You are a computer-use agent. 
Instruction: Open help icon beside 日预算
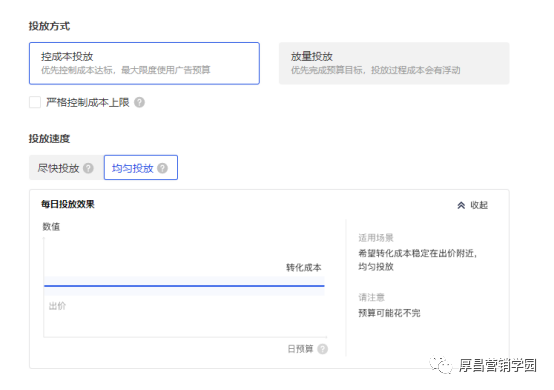pyautogui.click(x=323, y=349)
